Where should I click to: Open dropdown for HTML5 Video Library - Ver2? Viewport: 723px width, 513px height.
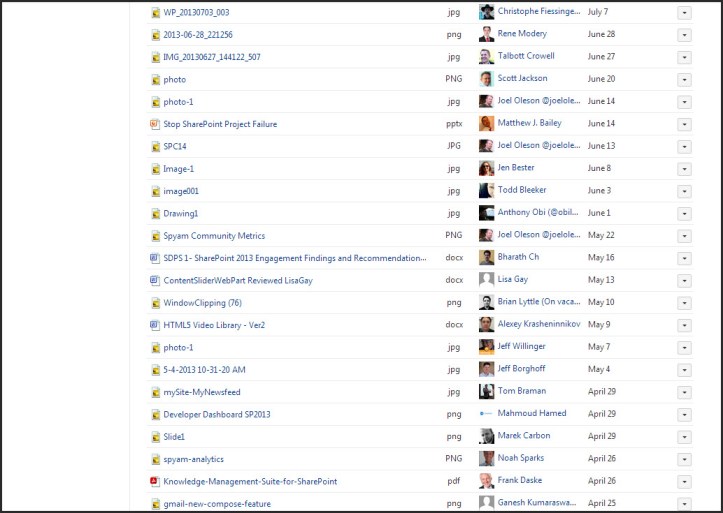pyautogui.click(x=684, y=325)
